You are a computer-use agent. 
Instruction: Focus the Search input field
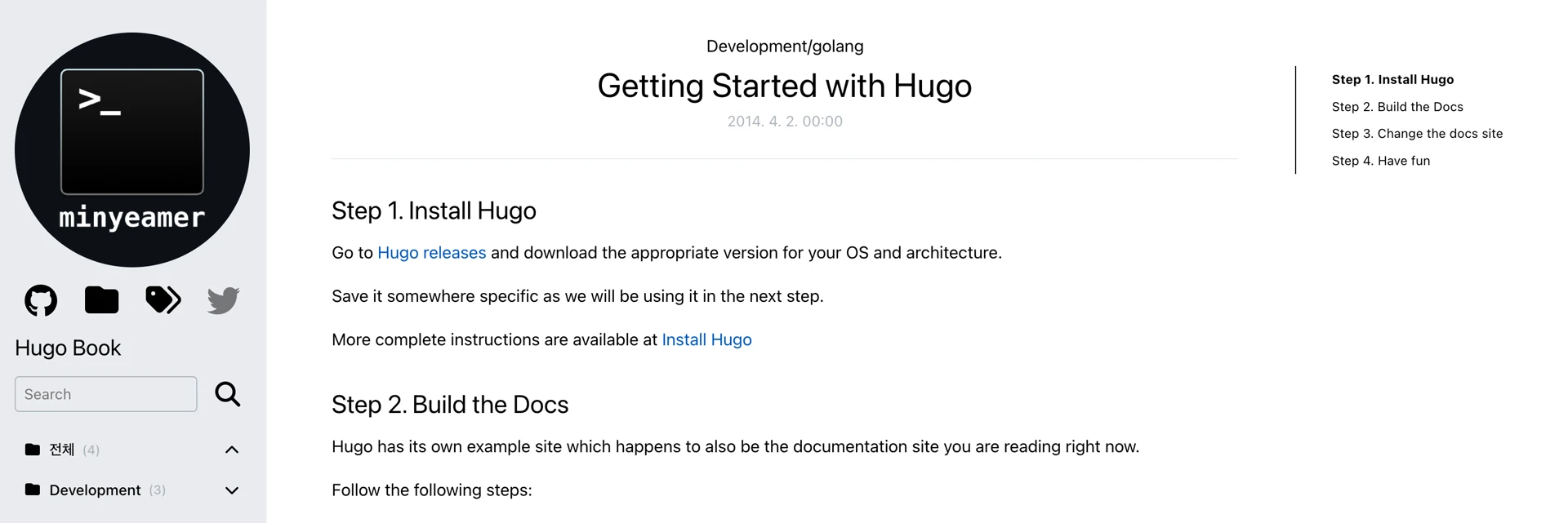106,394
